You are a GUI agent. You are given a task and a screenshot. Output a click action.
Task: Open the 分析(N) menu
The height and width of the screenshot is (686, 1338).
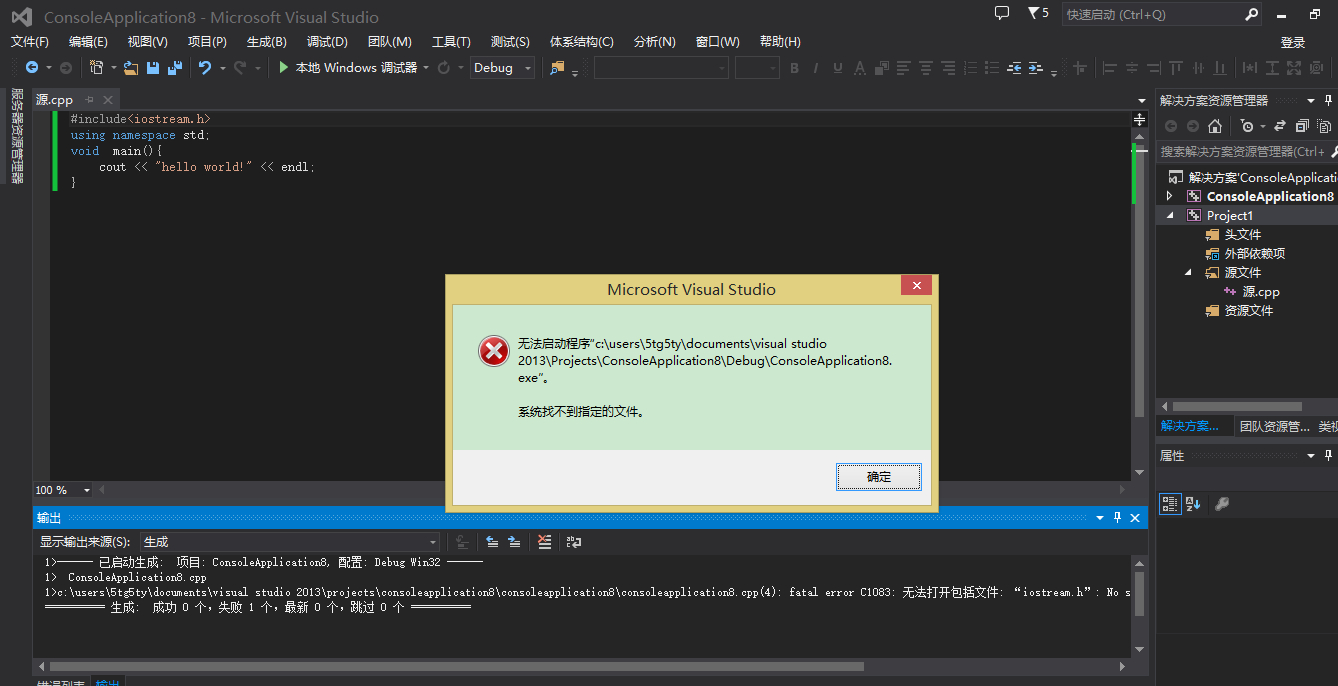point(655,41)
